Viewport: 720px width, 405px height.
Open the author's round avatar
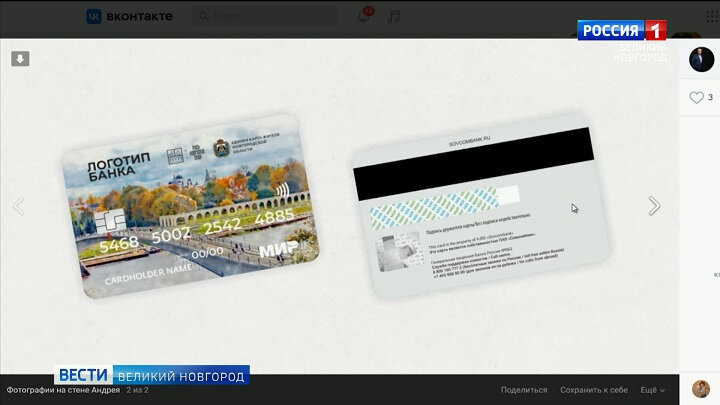coord(701,59)
